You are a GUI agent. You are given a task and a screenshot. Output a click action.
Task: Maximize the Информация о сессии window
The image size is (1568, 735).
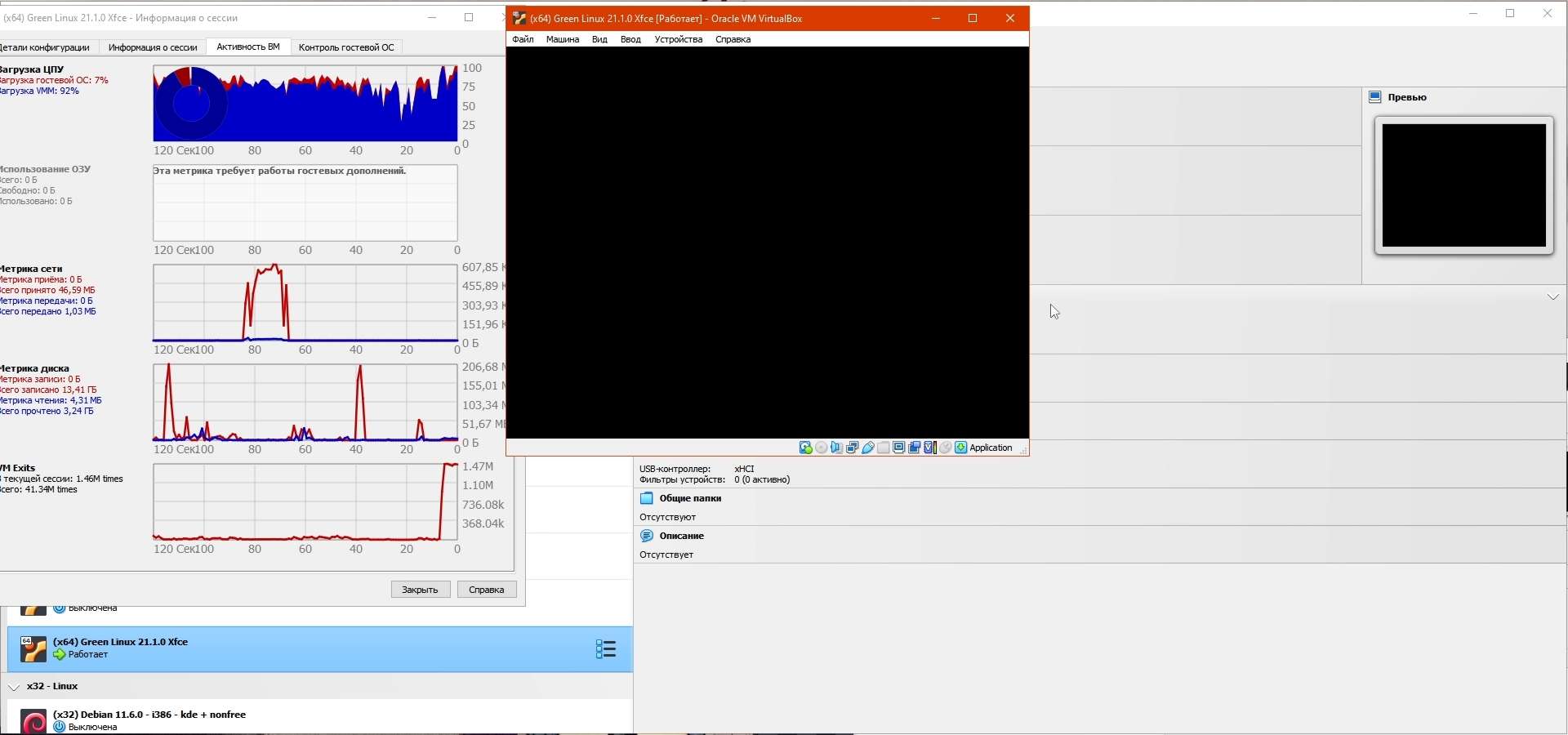pyautogui.click(x=469, y=17)
